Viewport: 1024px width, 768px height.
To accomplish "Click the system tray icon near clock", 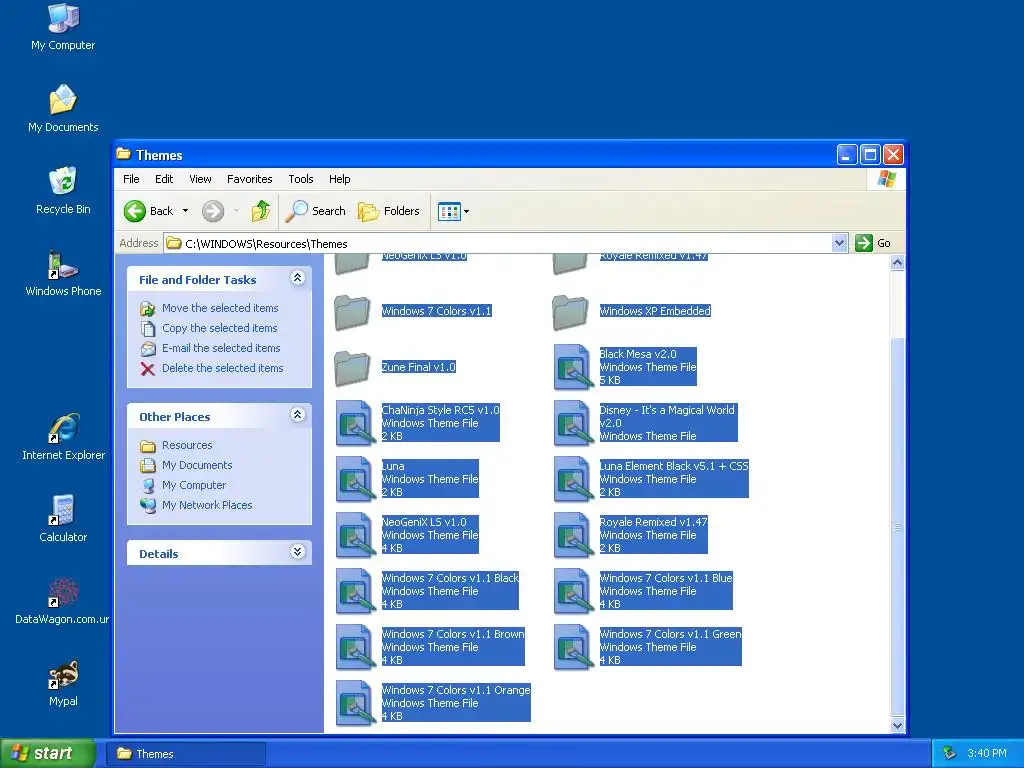I will (949, 754).
